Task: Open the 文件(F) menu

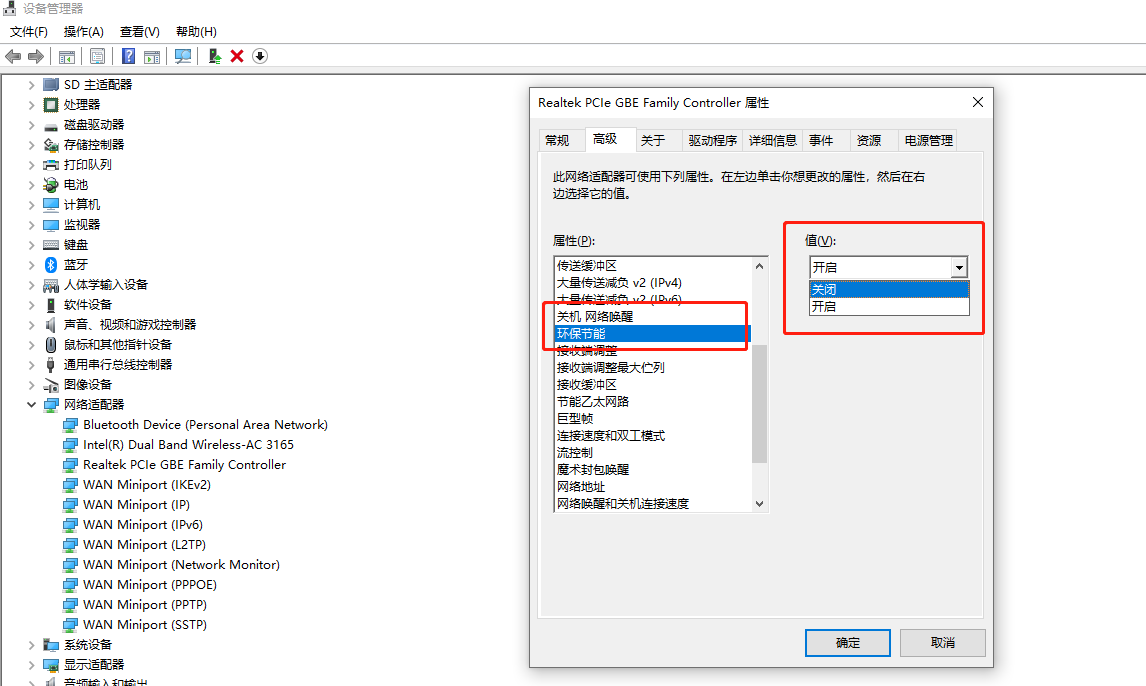Action: 29,31
